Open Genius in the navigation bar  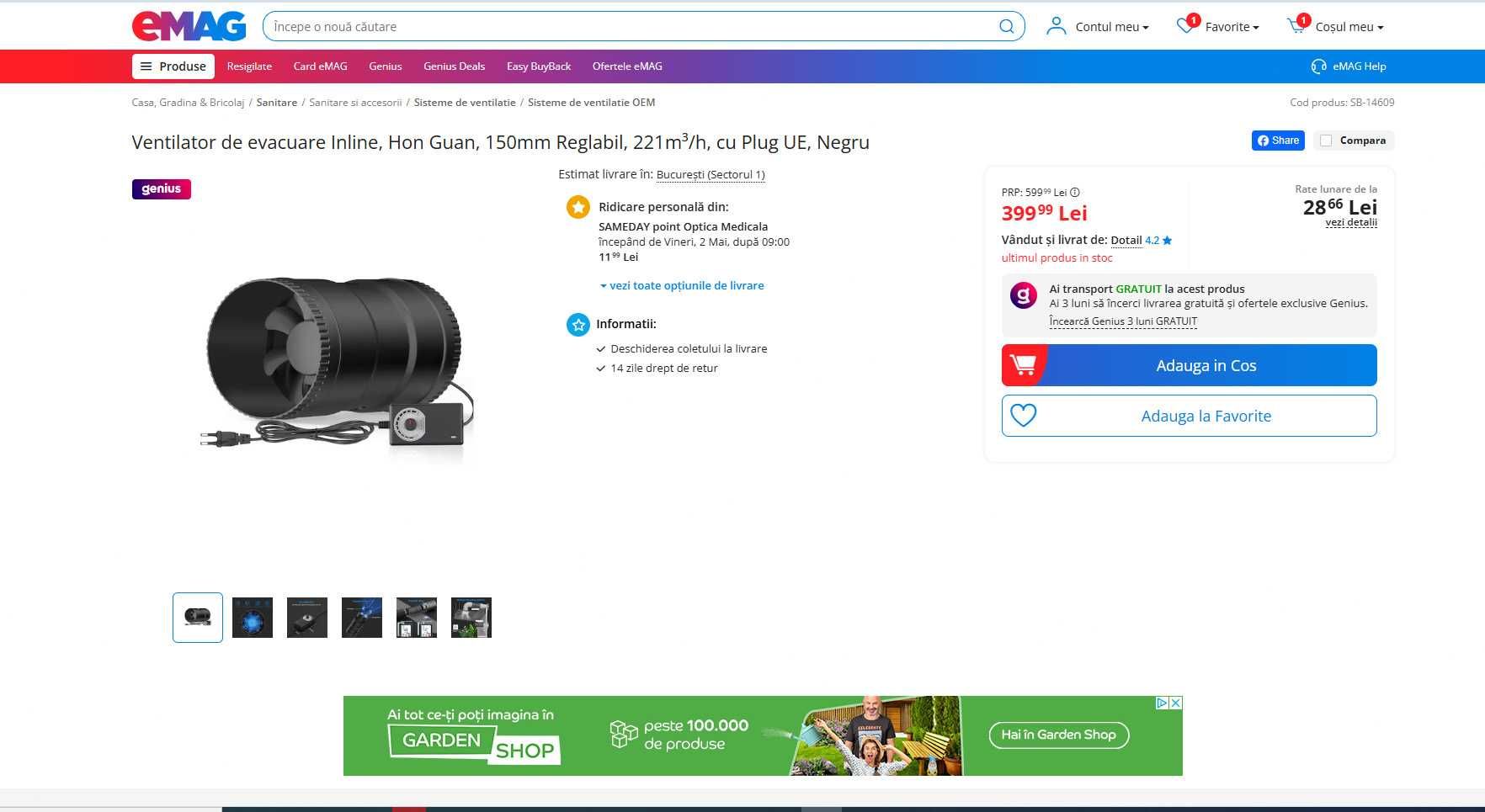click(385, 66)
